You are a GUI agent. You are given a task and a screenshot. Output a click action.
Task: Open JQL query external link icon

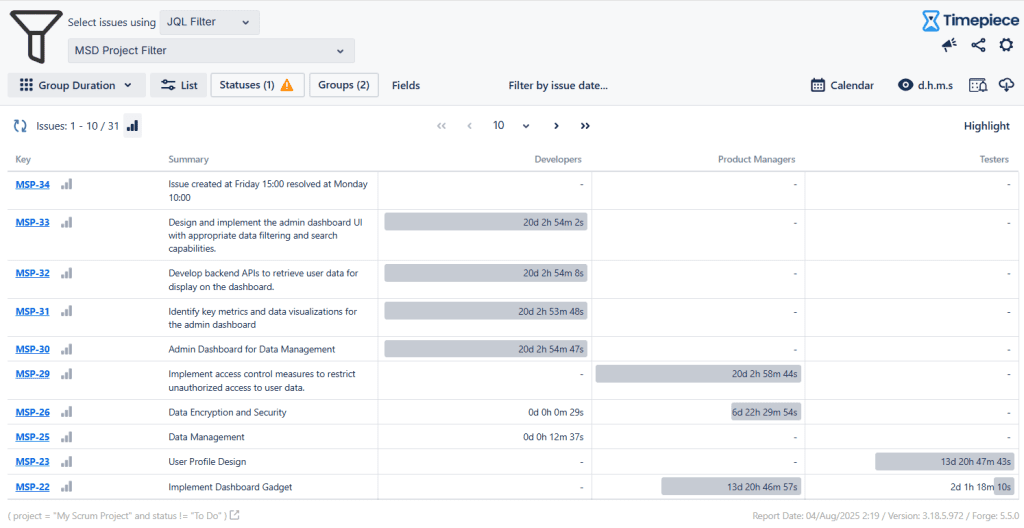click(234, 515)
